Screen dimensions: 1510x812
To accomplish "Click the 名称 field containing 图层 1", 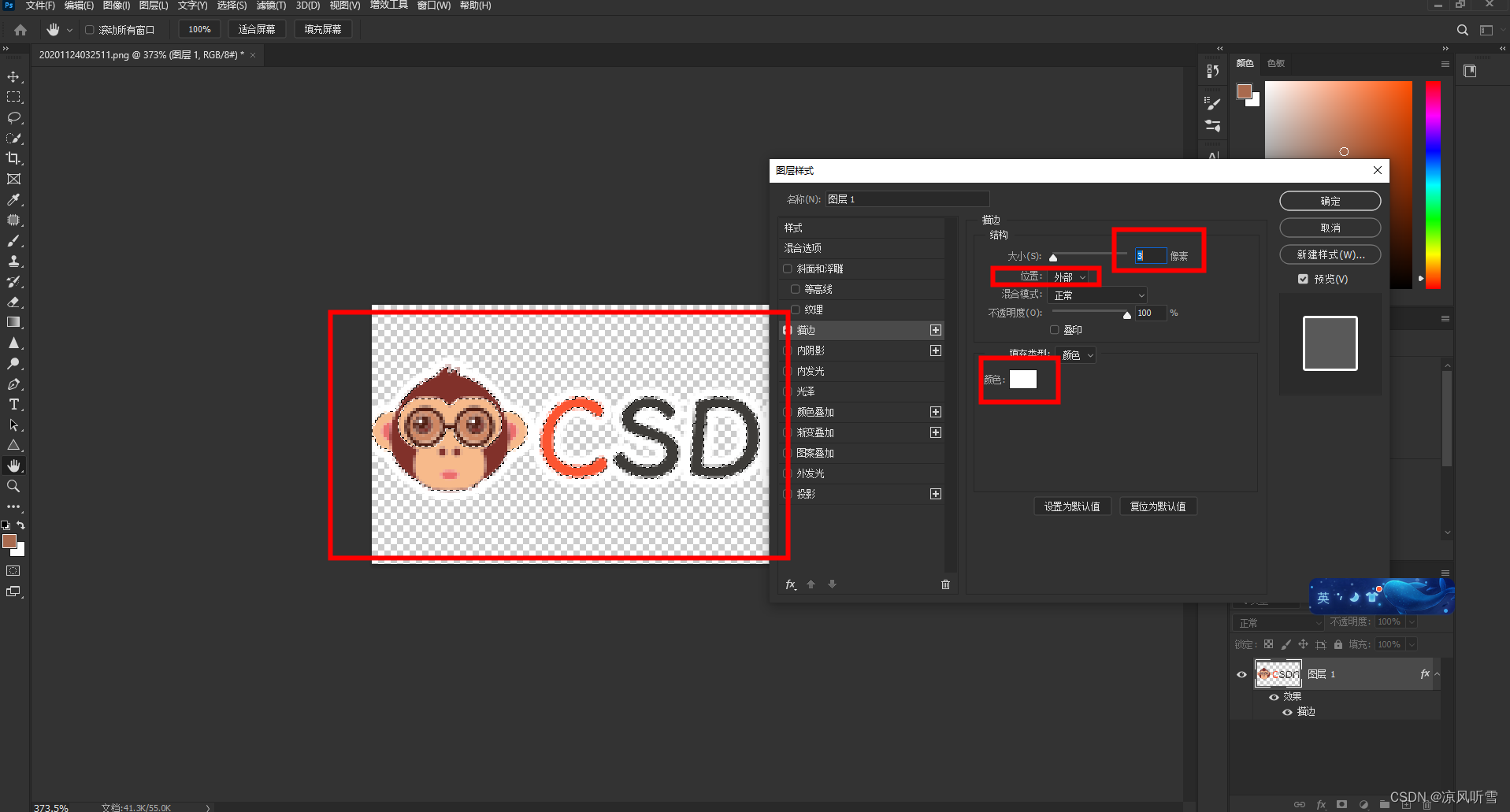I will (907, 199).
